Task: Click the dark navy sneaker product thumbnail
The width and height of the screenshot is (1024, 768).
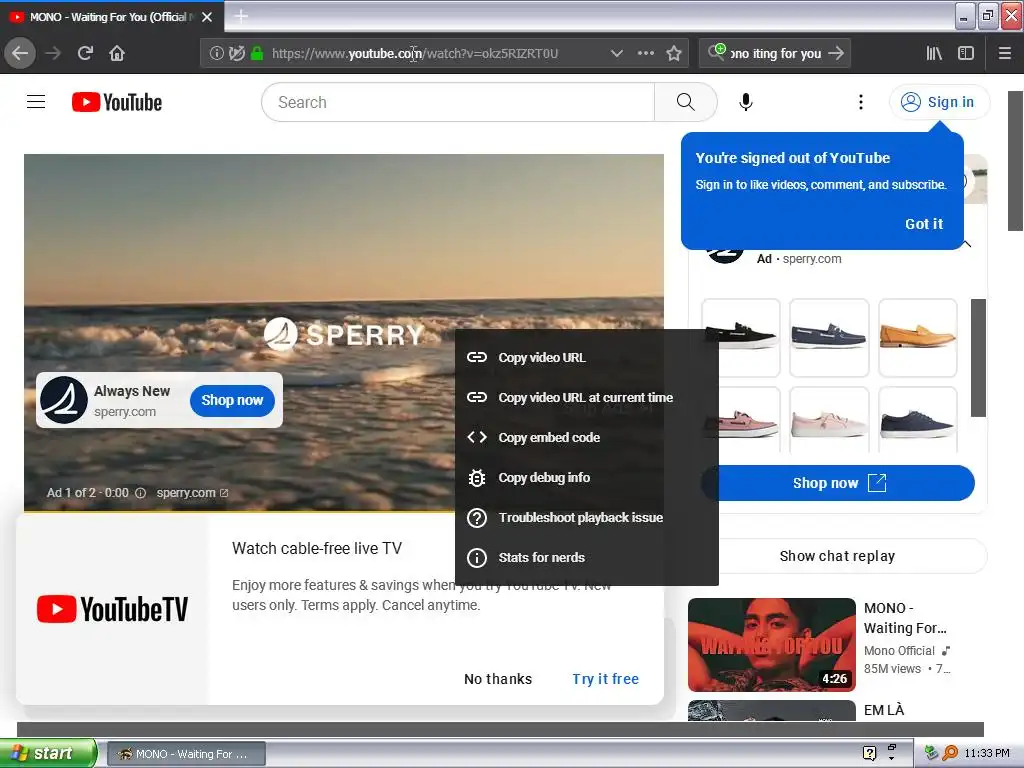Action: (x=918, y=421)
